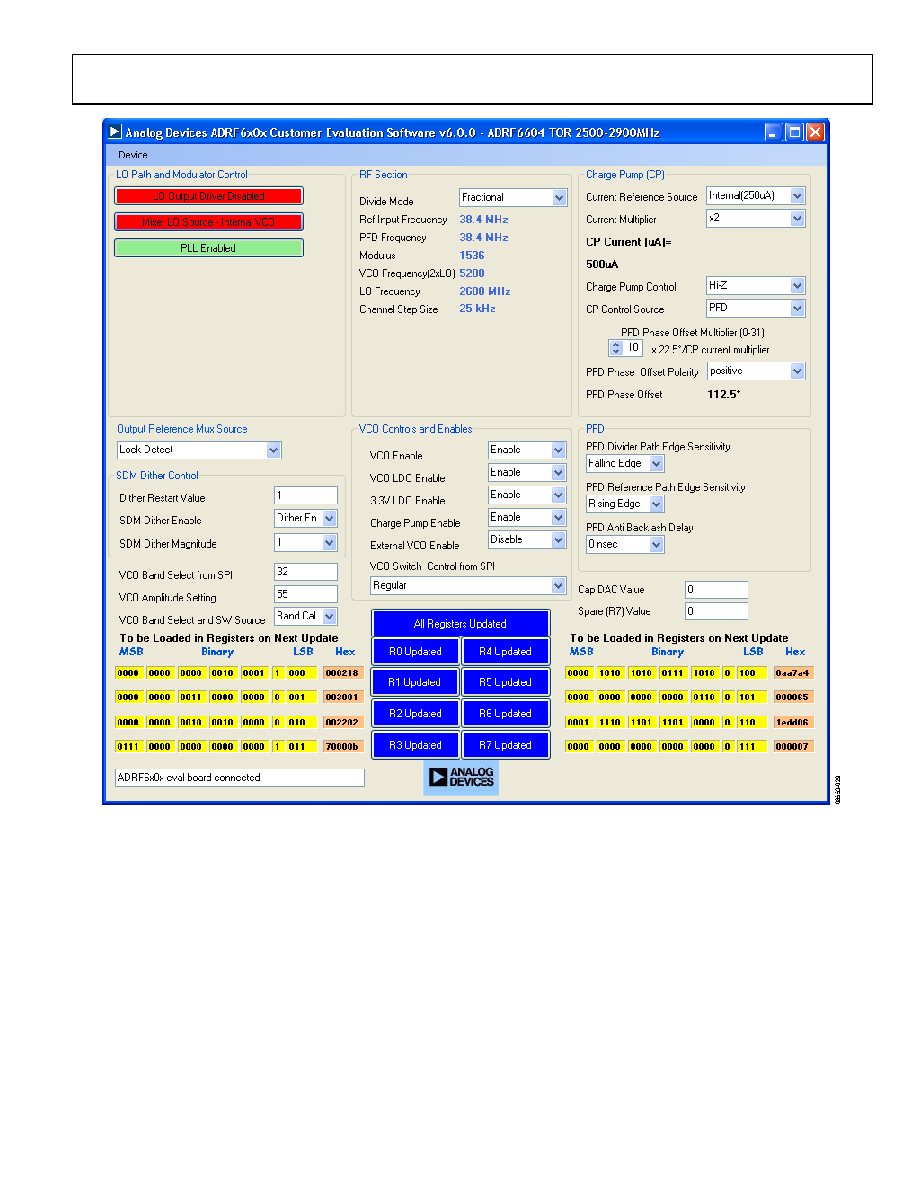Viewport: 918px width, 1188px height.
Task: Open VCO Switch Control from SPI dropdown
Action: 468,586
